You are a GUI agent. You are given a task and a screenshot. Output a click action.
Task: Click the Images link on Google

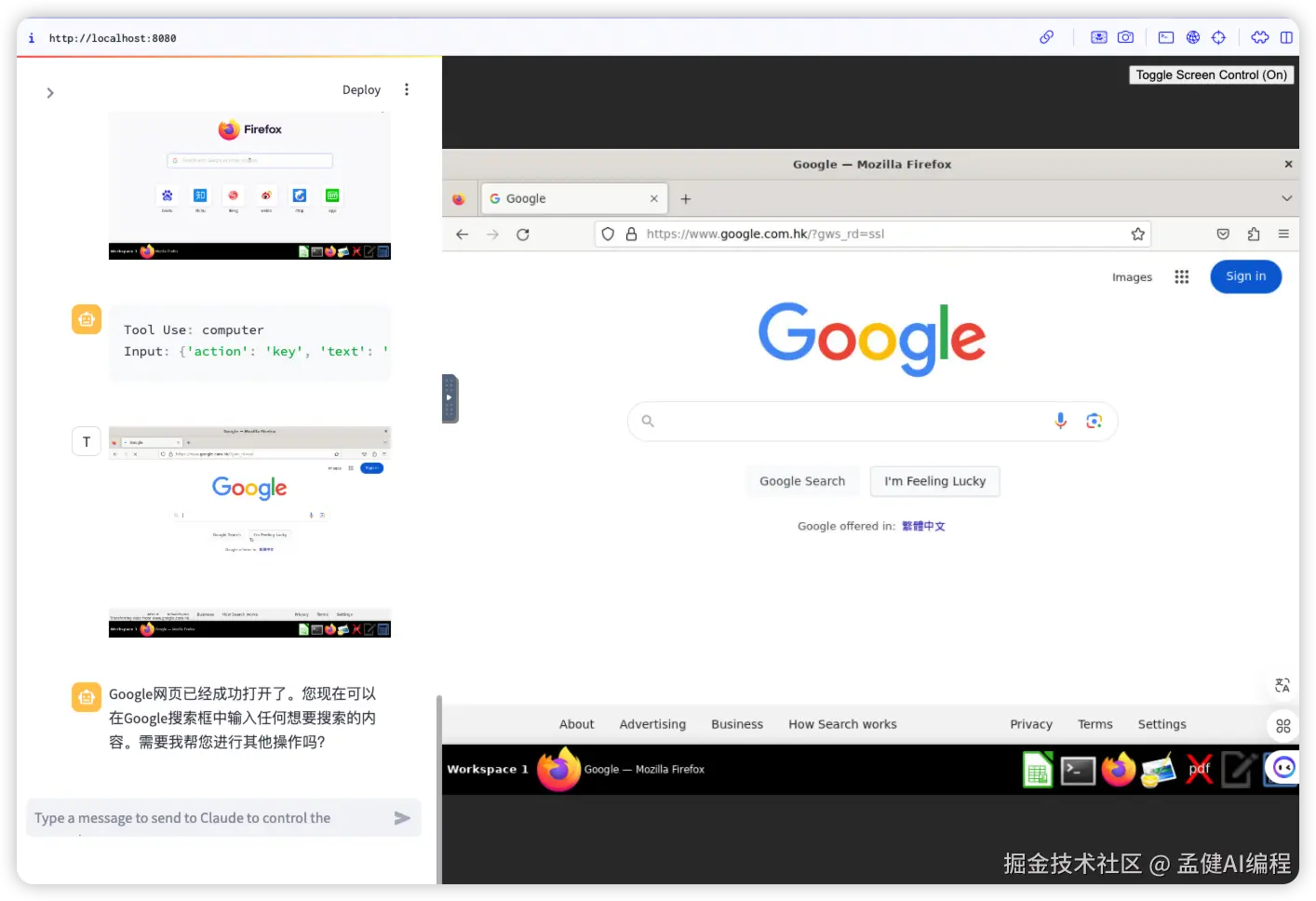pos(1132,277)
